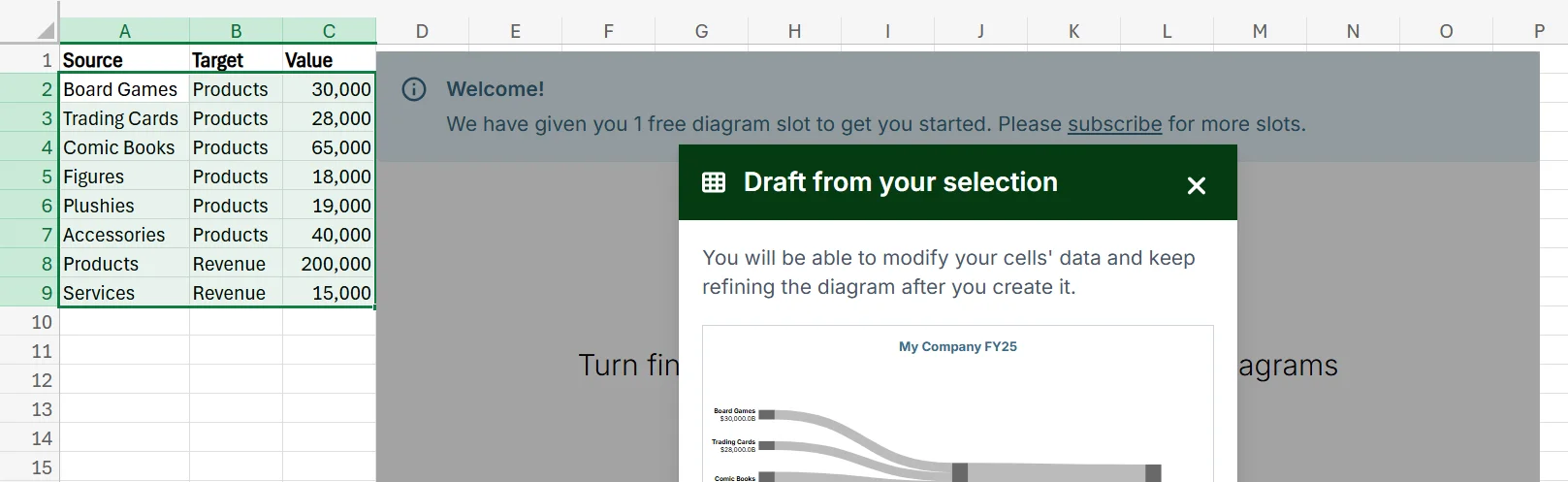Select the Revenue cell in the Products row
Viewport: 1568px width, 482px height.
(x=236, y=264)
